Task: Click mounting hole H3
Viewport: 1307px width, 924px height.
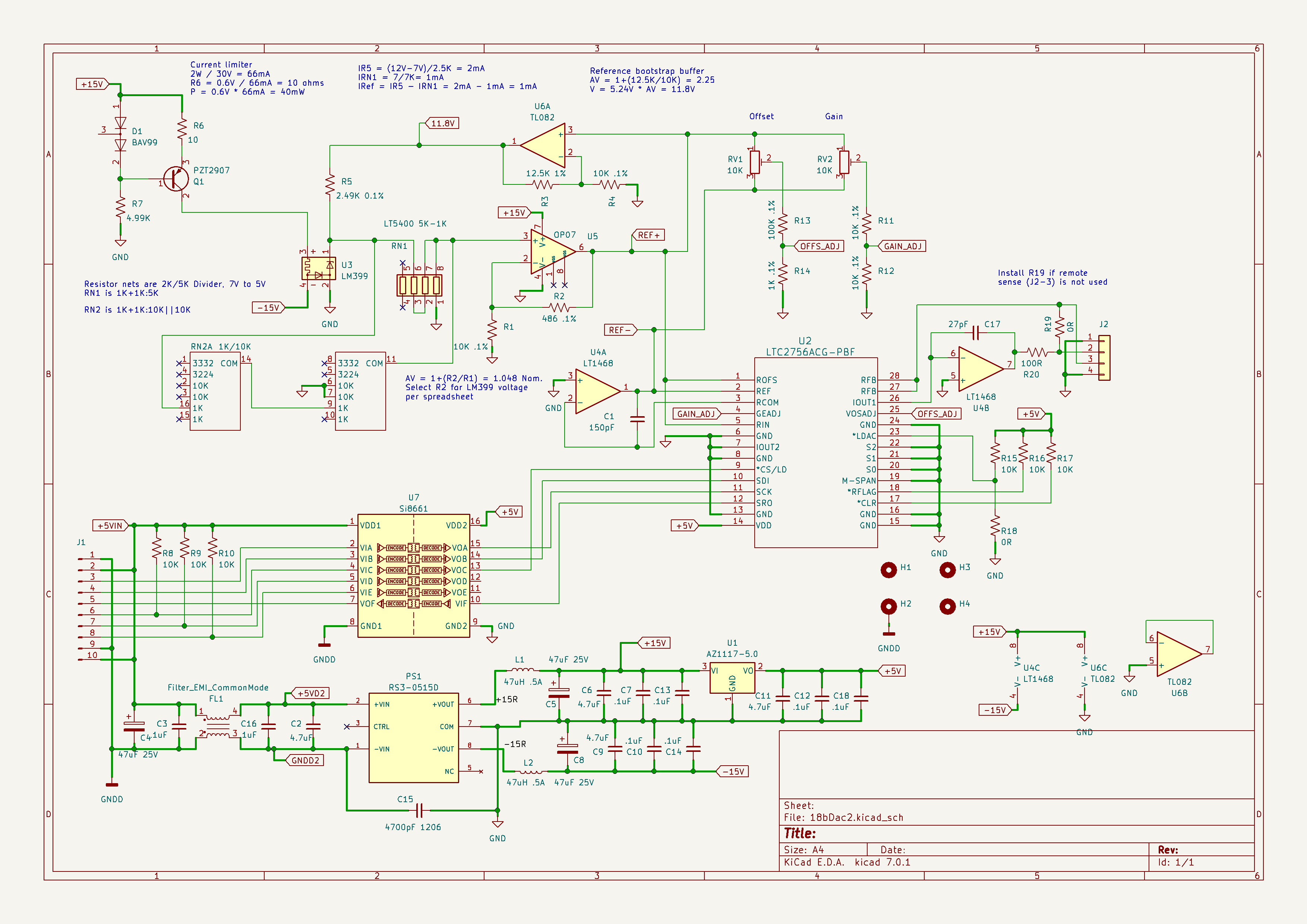Action: point(947,570)
